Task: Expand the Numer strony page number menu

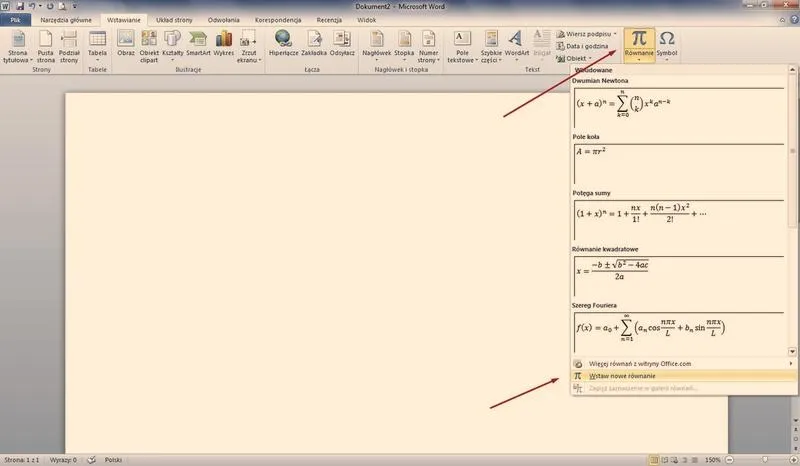Action: pyautogui.click(x=428, y=46)
